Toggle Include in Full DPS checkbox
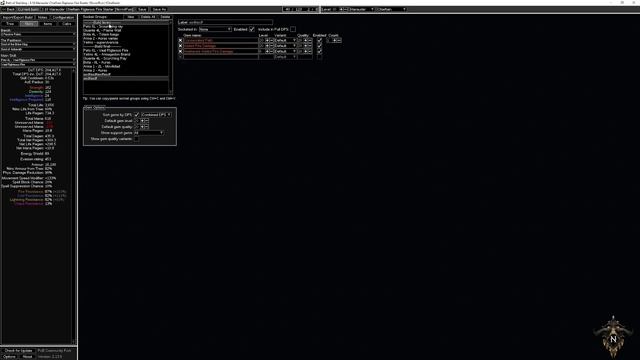 point(293,29)
